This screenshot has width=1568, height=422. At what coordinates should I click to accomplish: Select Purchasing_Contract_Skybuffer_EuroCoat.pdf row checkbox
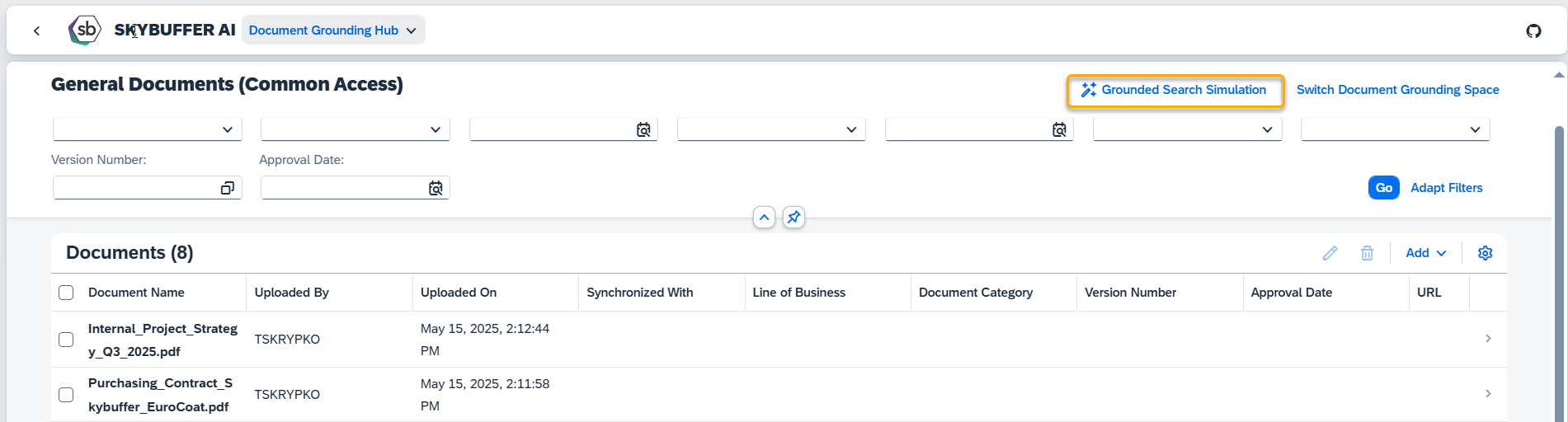tap(66, 395)
